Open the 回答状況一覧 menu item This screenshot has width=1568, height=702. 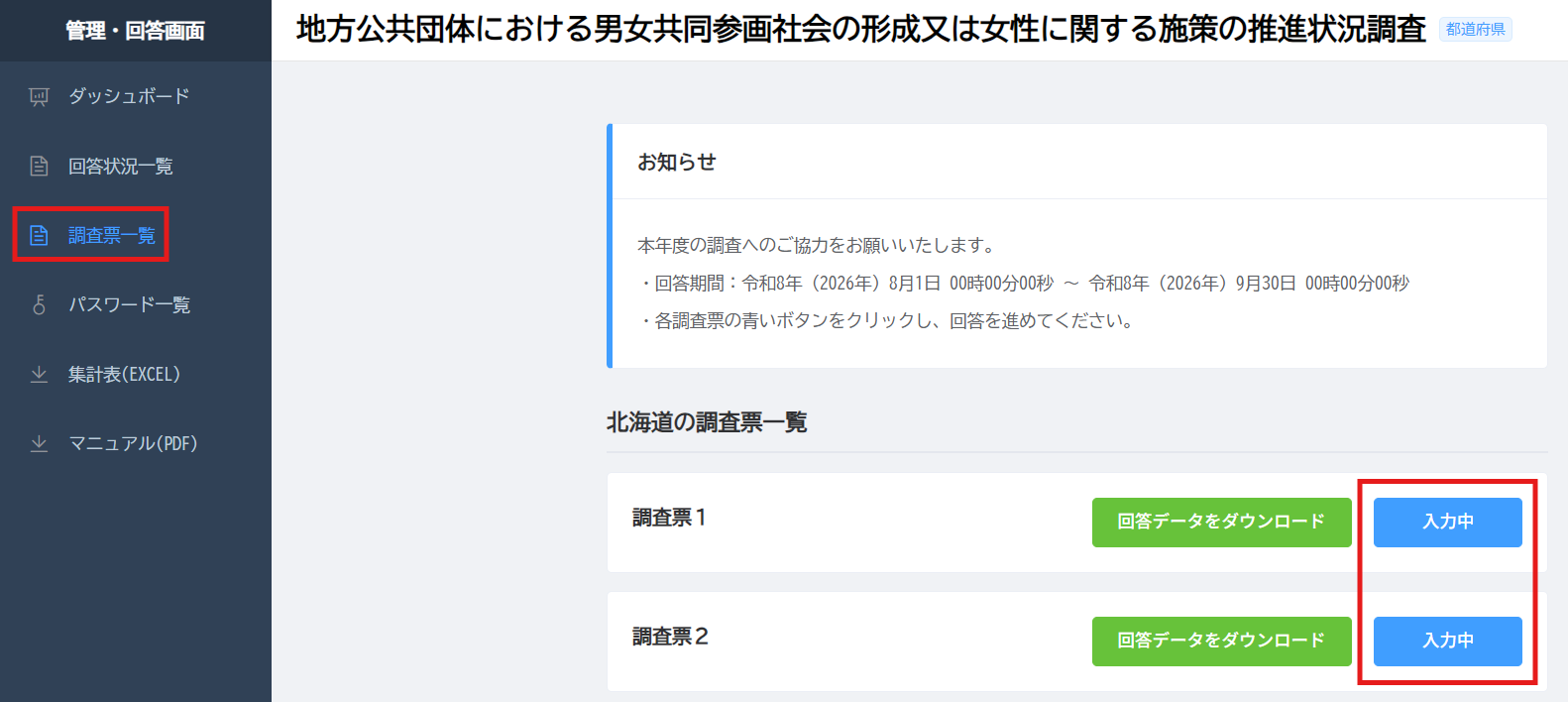[121, 166]
